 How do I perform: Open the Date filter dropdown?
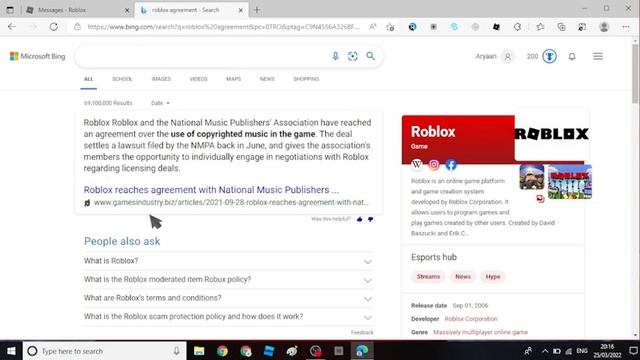pos(160,103)
